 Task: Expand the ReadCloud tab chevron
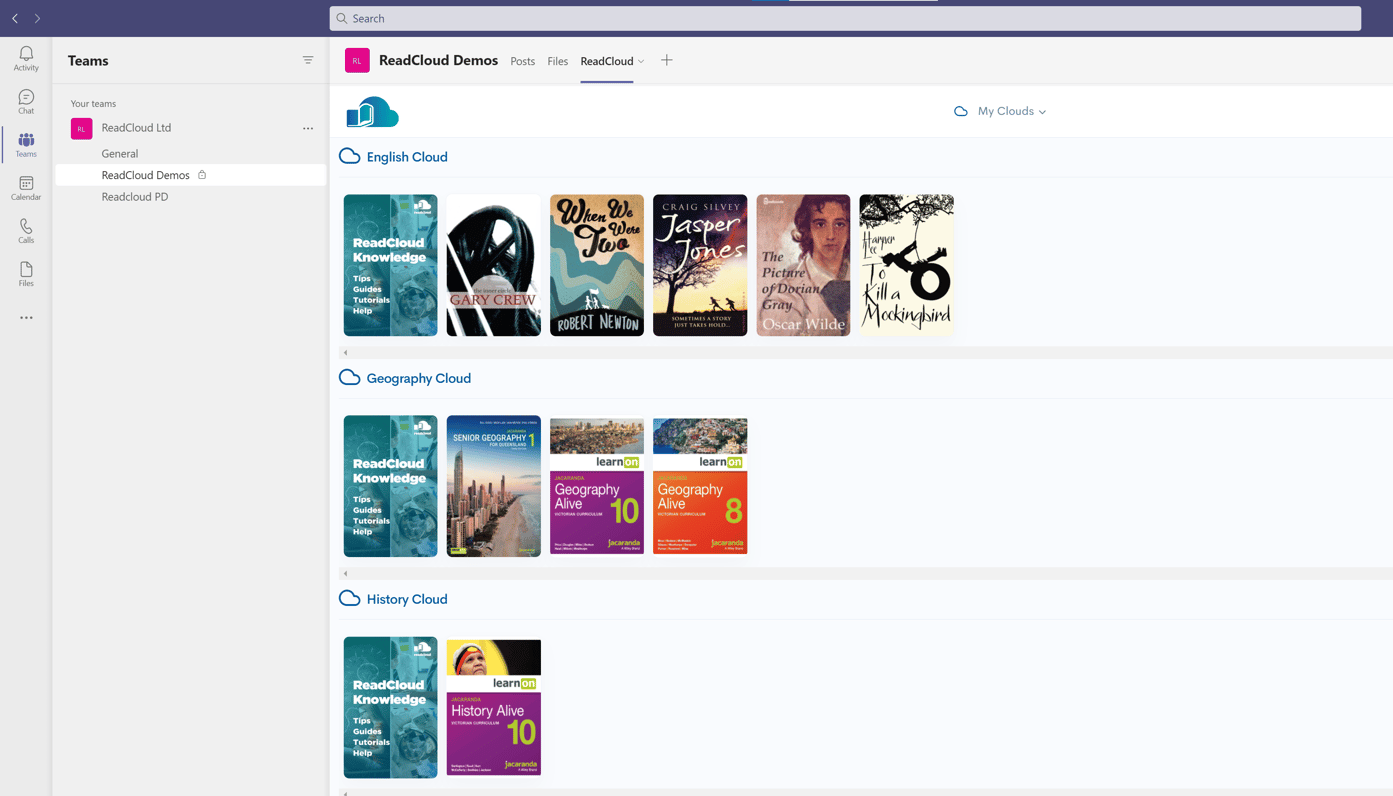coord(641,60)
